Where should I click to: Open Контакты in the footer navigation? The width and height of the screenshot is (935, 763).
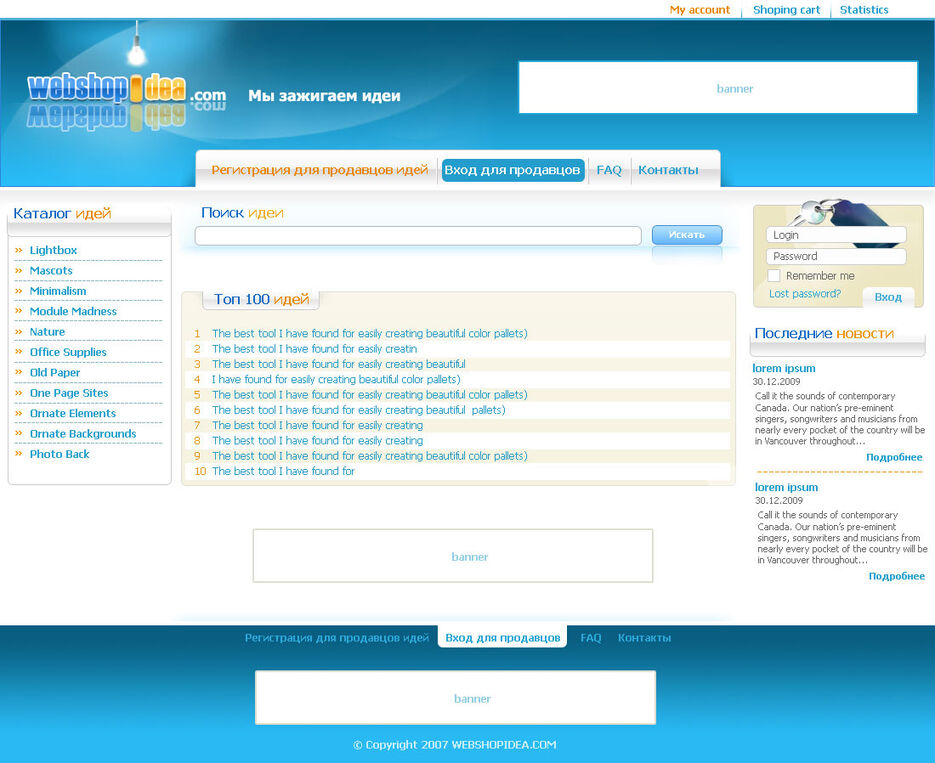pyautogui.click(x=644, y=638)
